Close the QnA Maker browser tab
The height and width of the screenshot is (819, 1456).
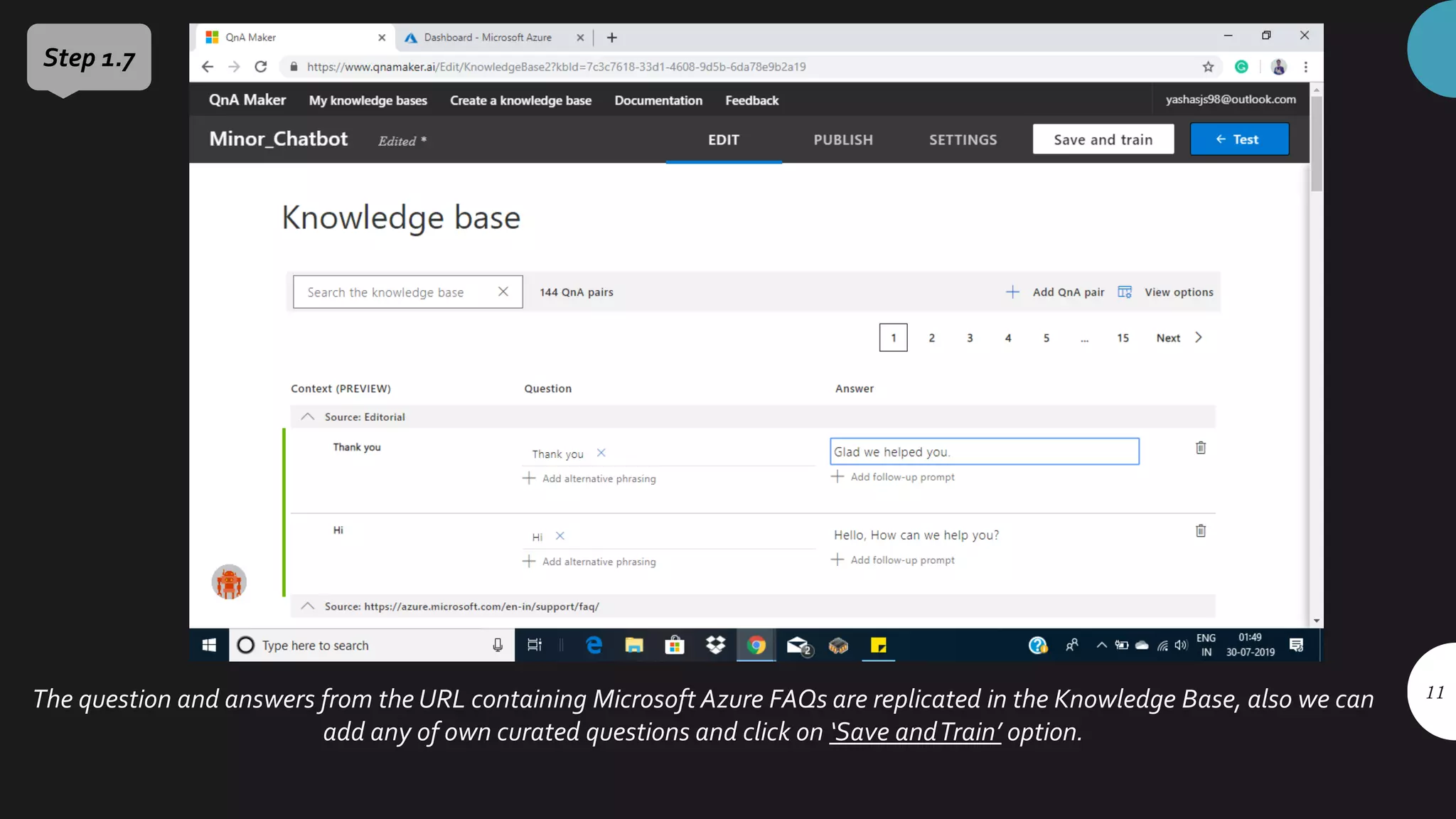coord(382,38)
